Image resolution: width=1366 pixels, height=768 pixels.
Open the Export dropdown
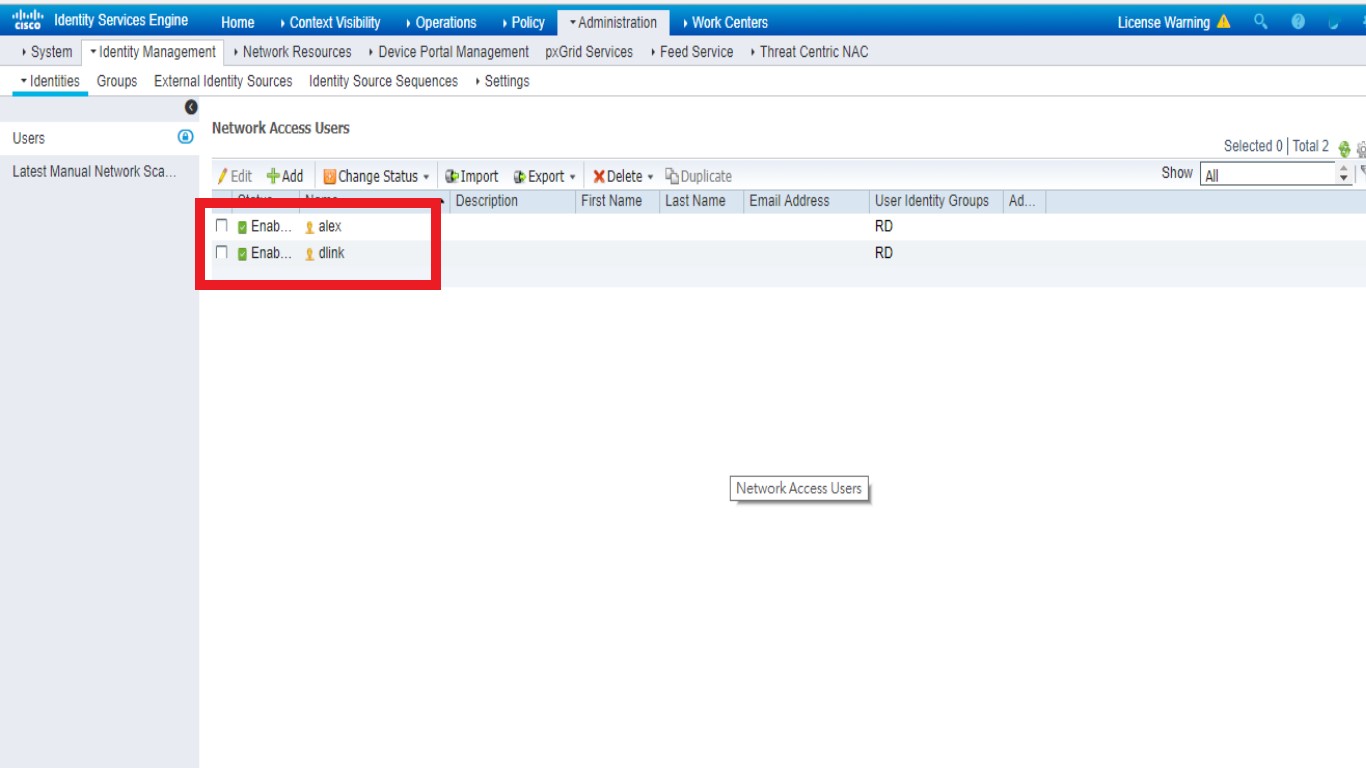(545, 176)
